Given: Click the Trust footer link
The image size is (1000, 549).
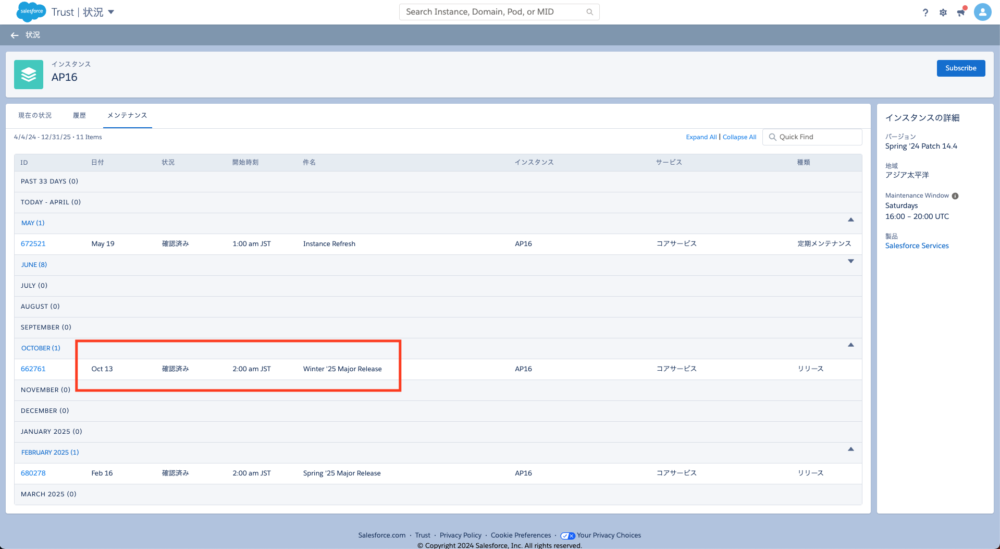Looking at the screenshot, I should click(x=422, y=536).
